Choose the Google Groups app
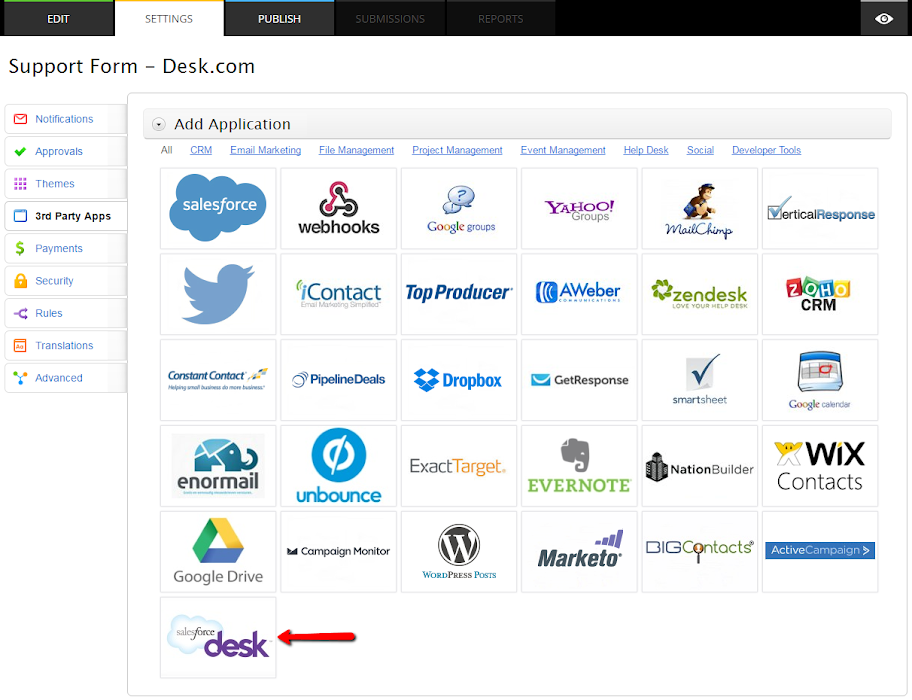912x700 pixels. click(x=459, y=208)
